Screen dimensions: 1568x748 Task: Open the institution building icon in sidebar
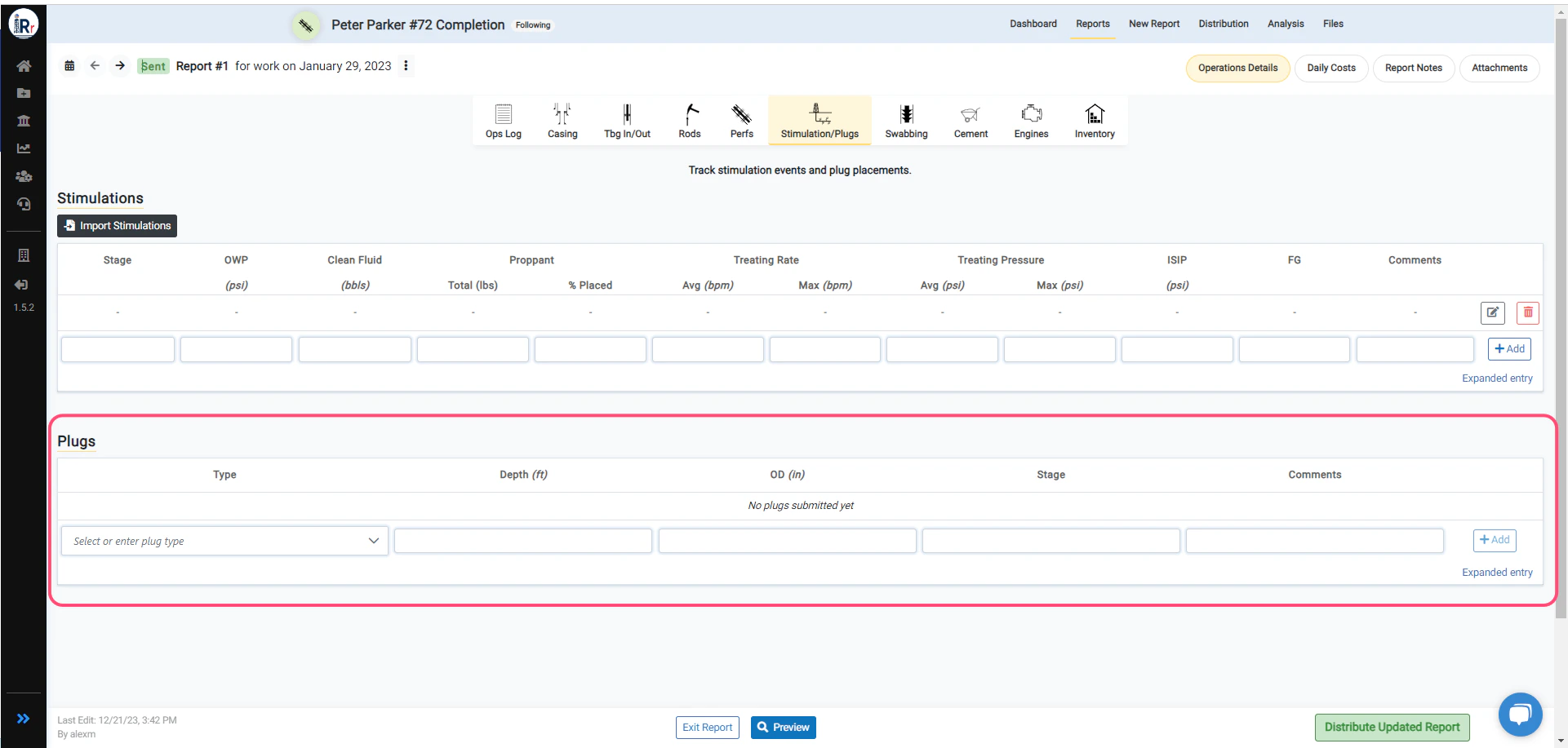click(x=24, y=121)
